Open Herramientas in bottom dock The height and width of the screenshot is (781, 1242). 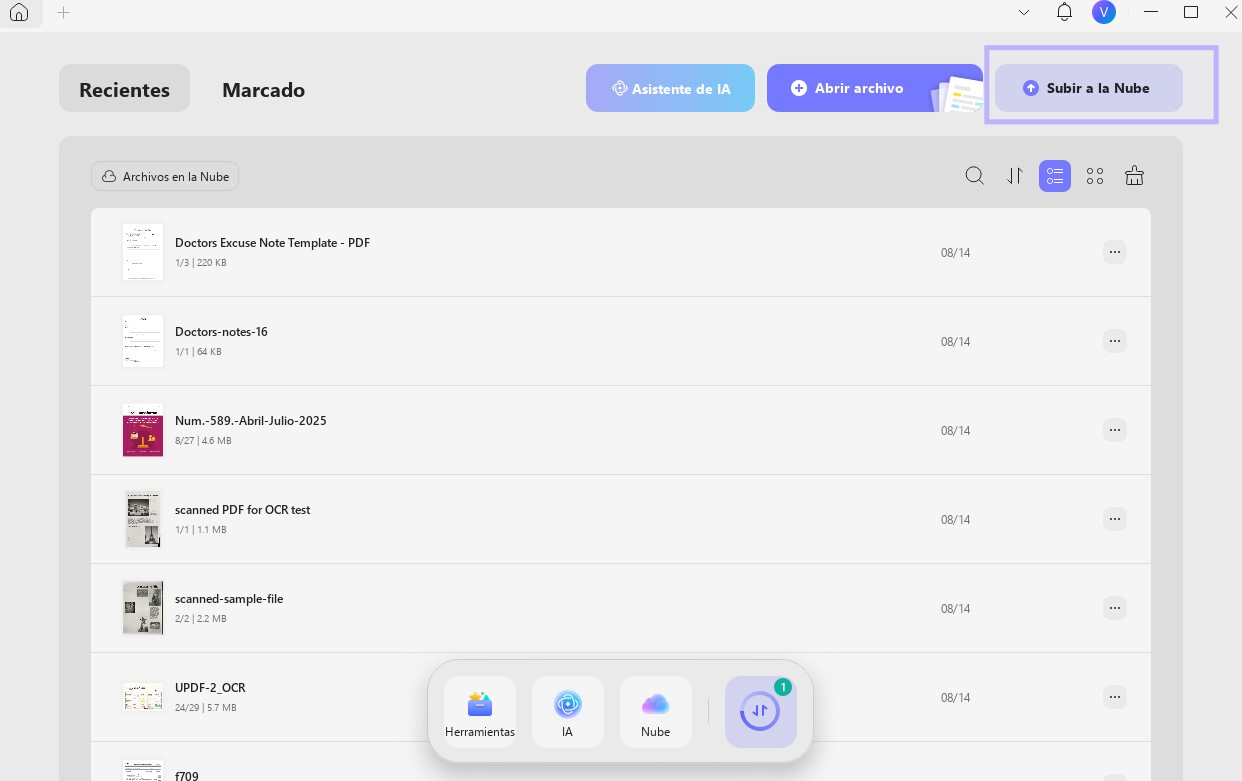480,712
